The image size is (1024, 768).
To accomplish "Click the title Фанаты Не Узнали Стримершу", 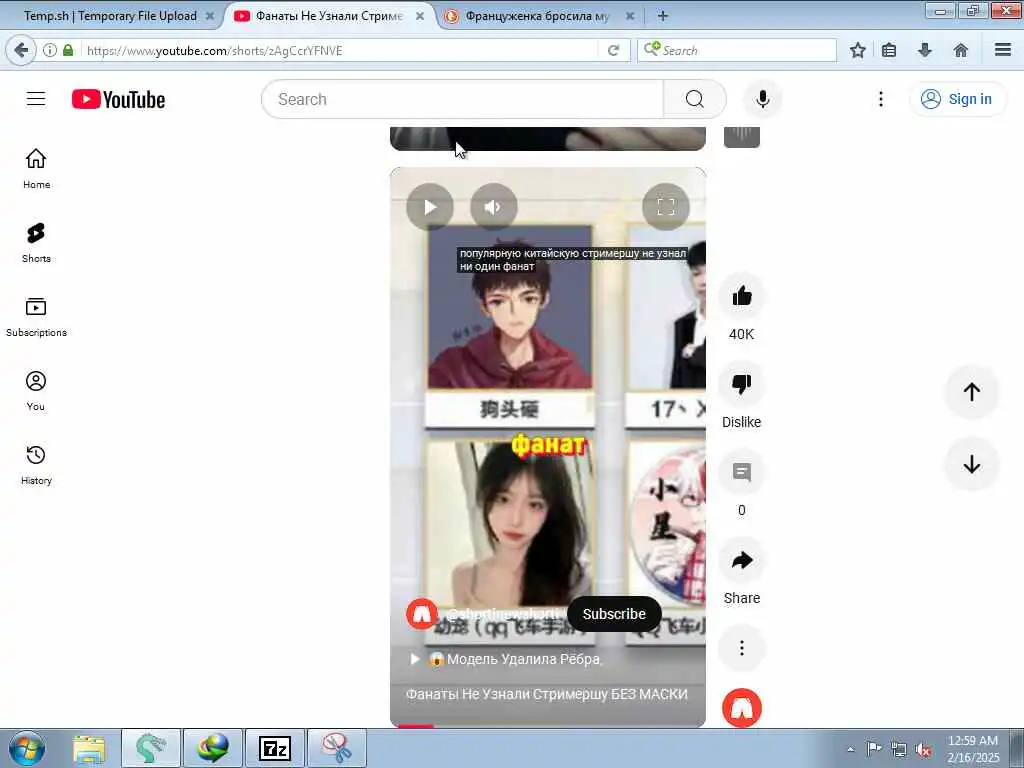I will click(x=547, y=694).
